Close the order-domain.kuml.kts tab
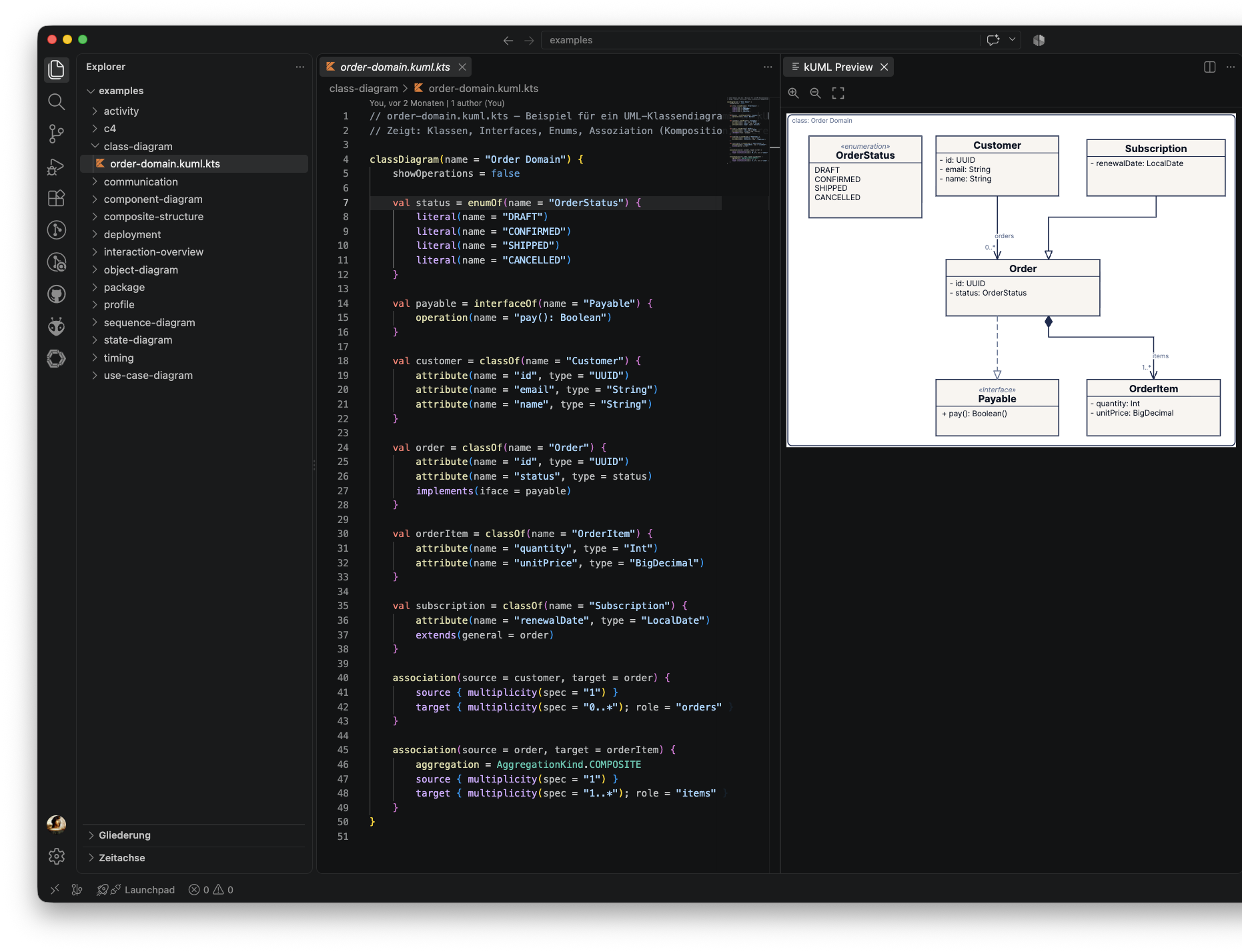Screen dimensions: 1242x952 pos(462,67)
